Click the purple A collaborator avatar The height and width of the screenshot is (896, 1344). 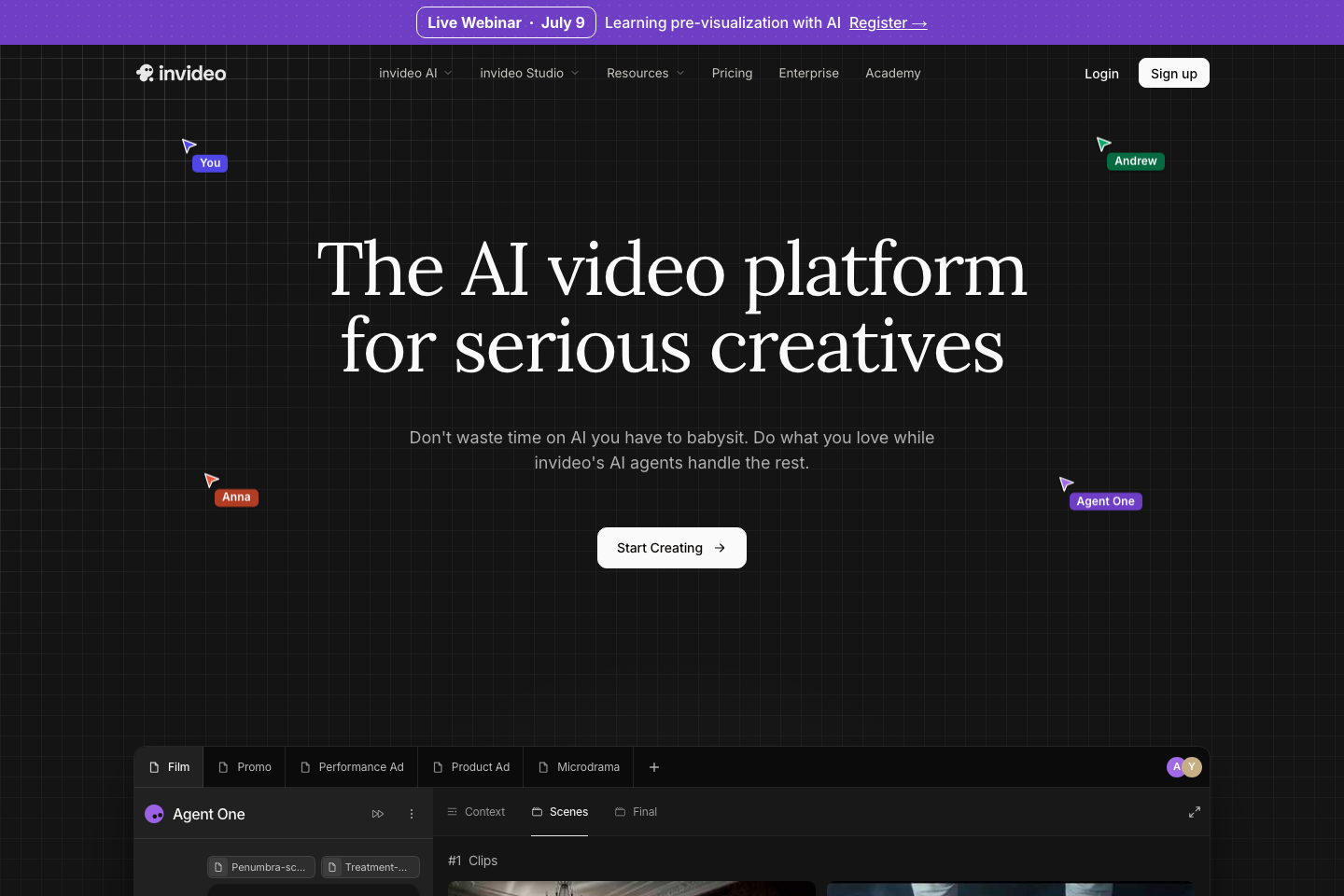click(1176, 767)
